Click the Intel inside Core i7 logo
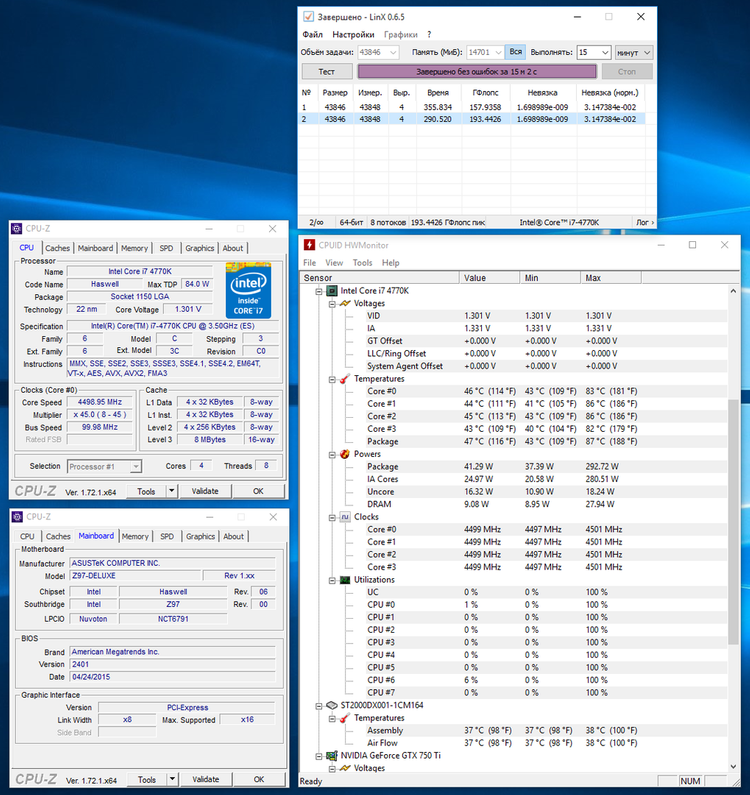 [248, 289]
